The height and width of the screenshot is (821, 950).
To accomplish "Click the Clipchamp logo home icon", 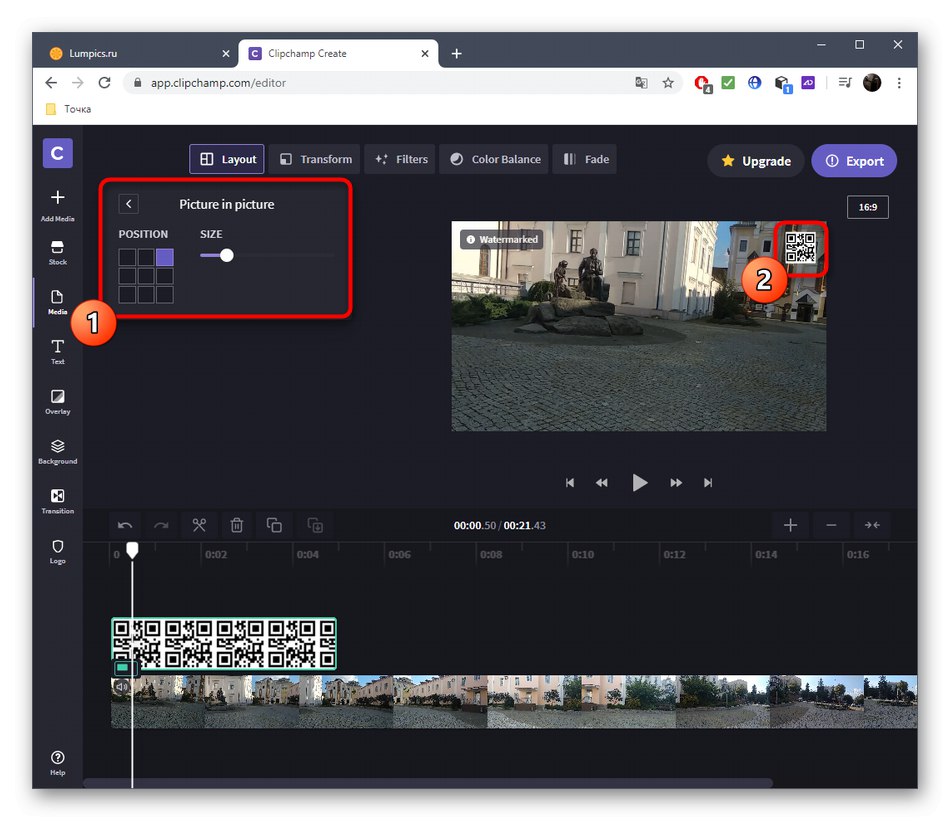I will 58,153.
